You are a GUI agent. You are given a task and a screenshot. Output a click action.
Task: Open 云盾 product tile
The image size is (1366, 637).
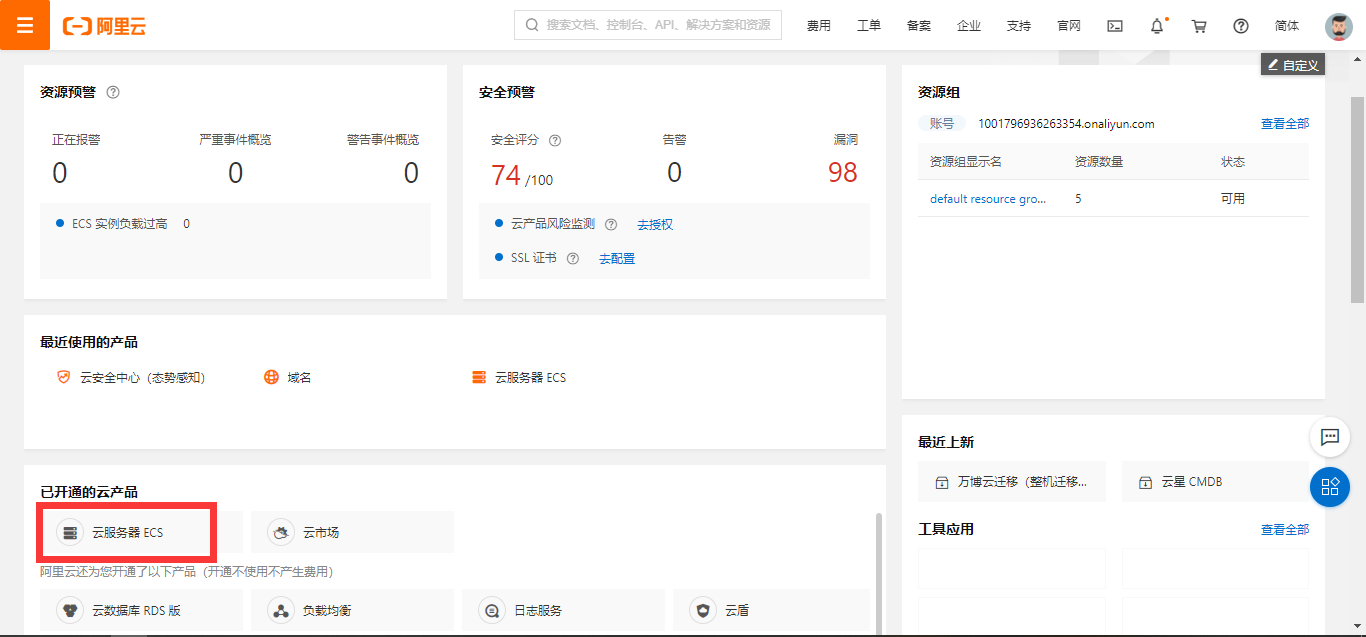coord(771,610)
